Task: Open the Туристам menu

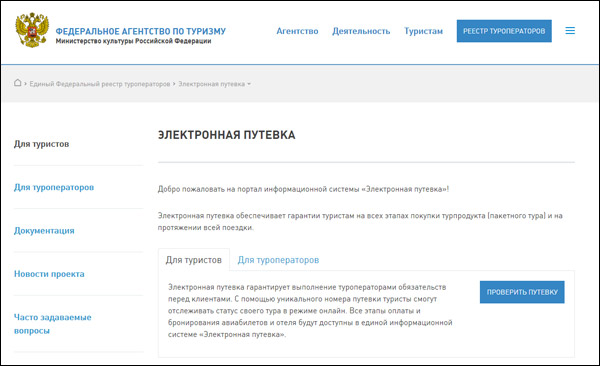Action: 423,31
